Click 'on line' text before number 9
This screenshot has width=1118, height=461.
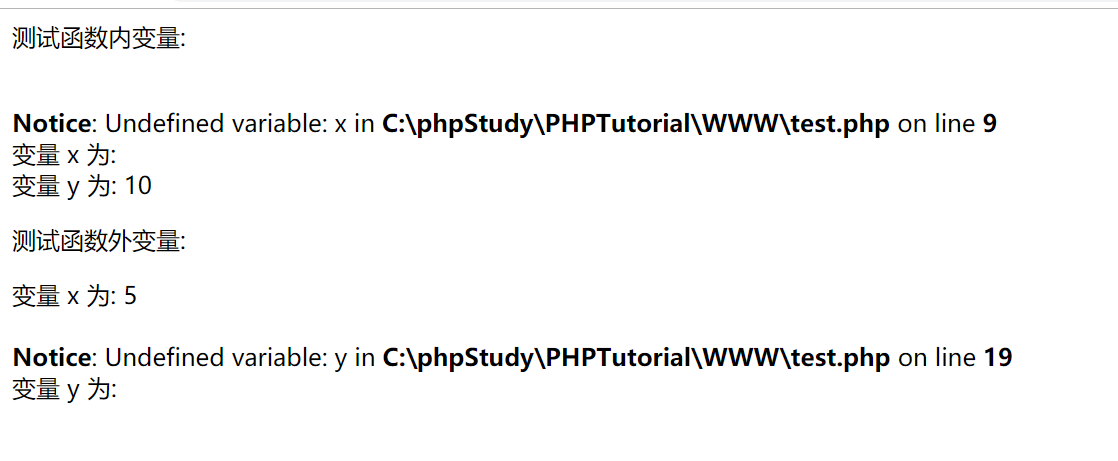point(936,124)
